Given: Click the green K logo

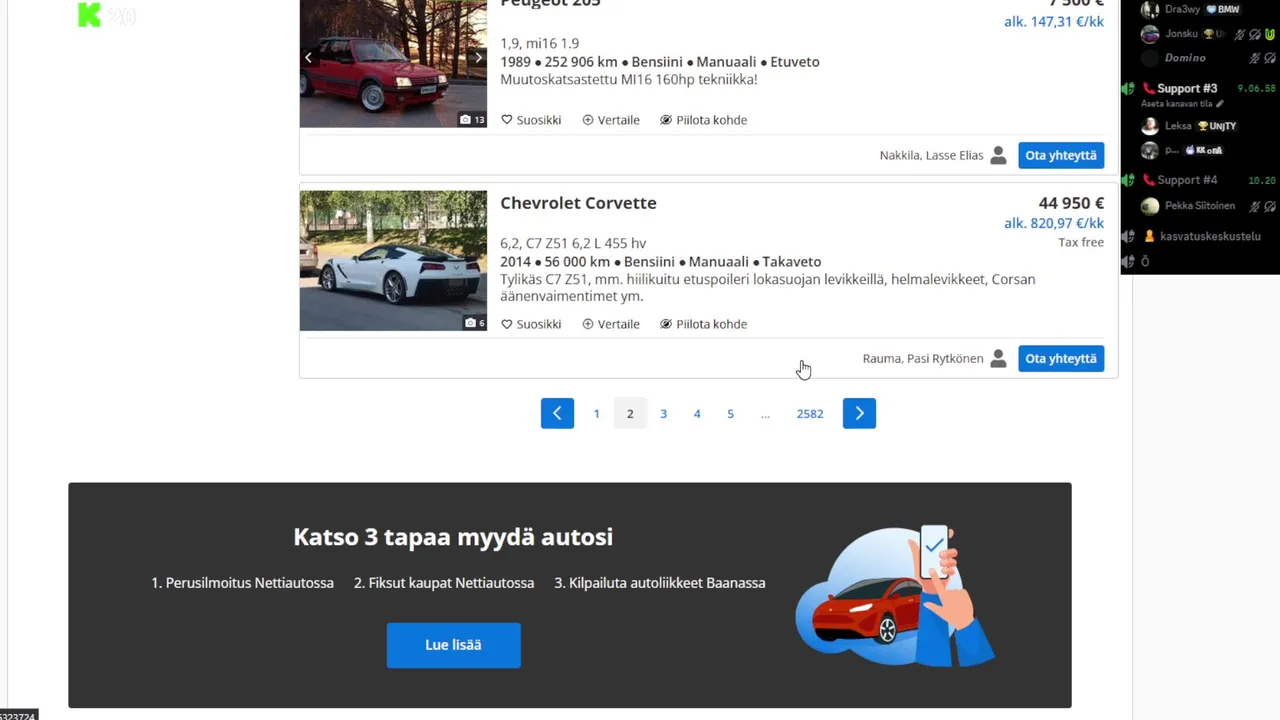Looking at the screenshot, I should click(x=90, y=15).
